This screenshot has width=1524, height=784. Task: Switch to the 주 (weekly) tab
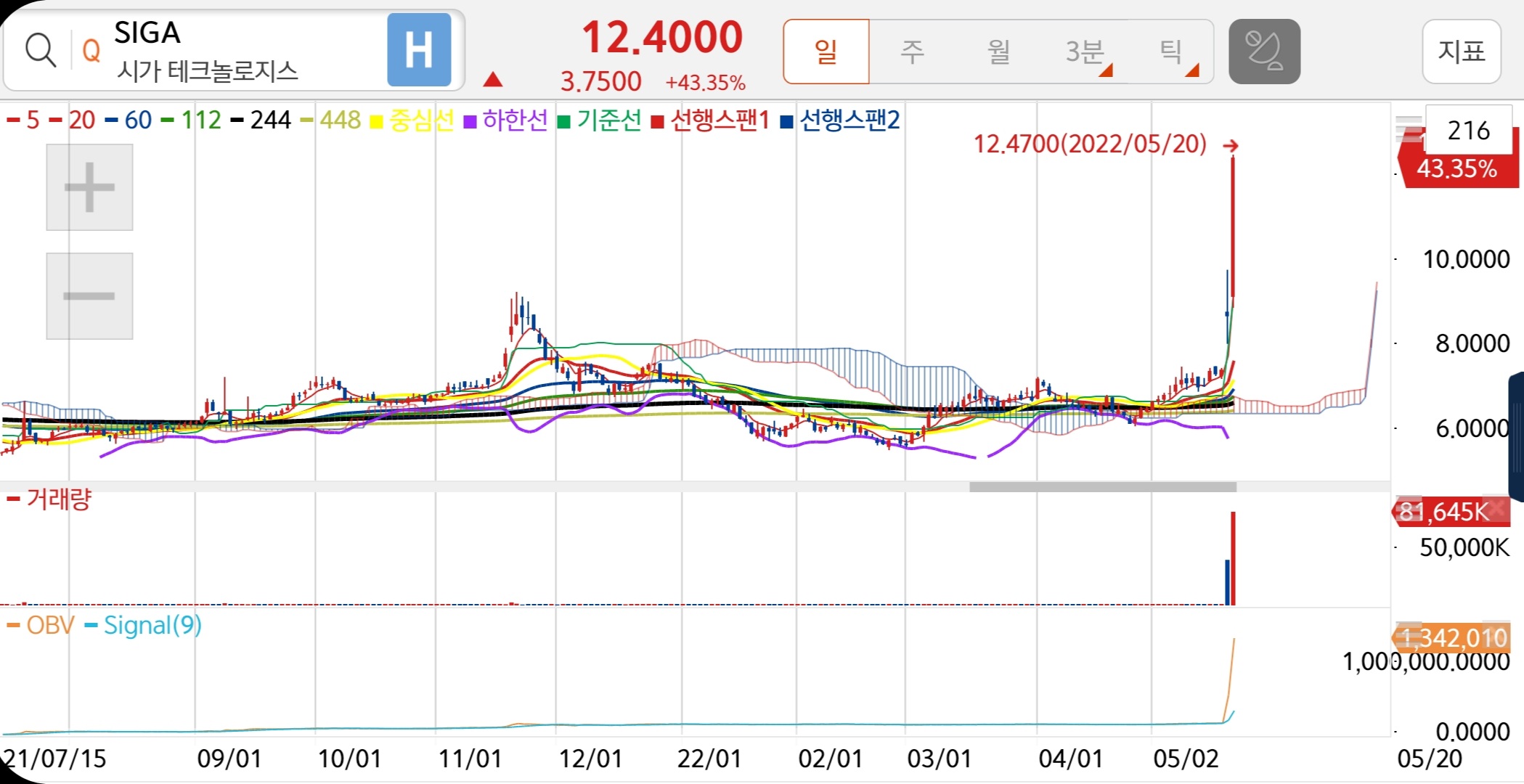912,52
